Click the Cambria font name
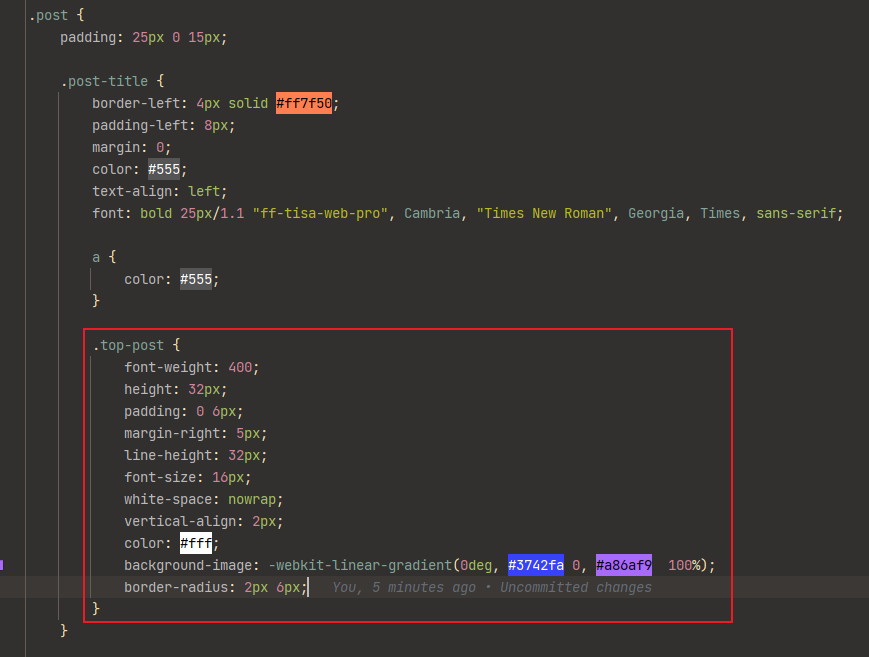Image resolution: width=869 pixels, height=657 pixels. [431, 213]
